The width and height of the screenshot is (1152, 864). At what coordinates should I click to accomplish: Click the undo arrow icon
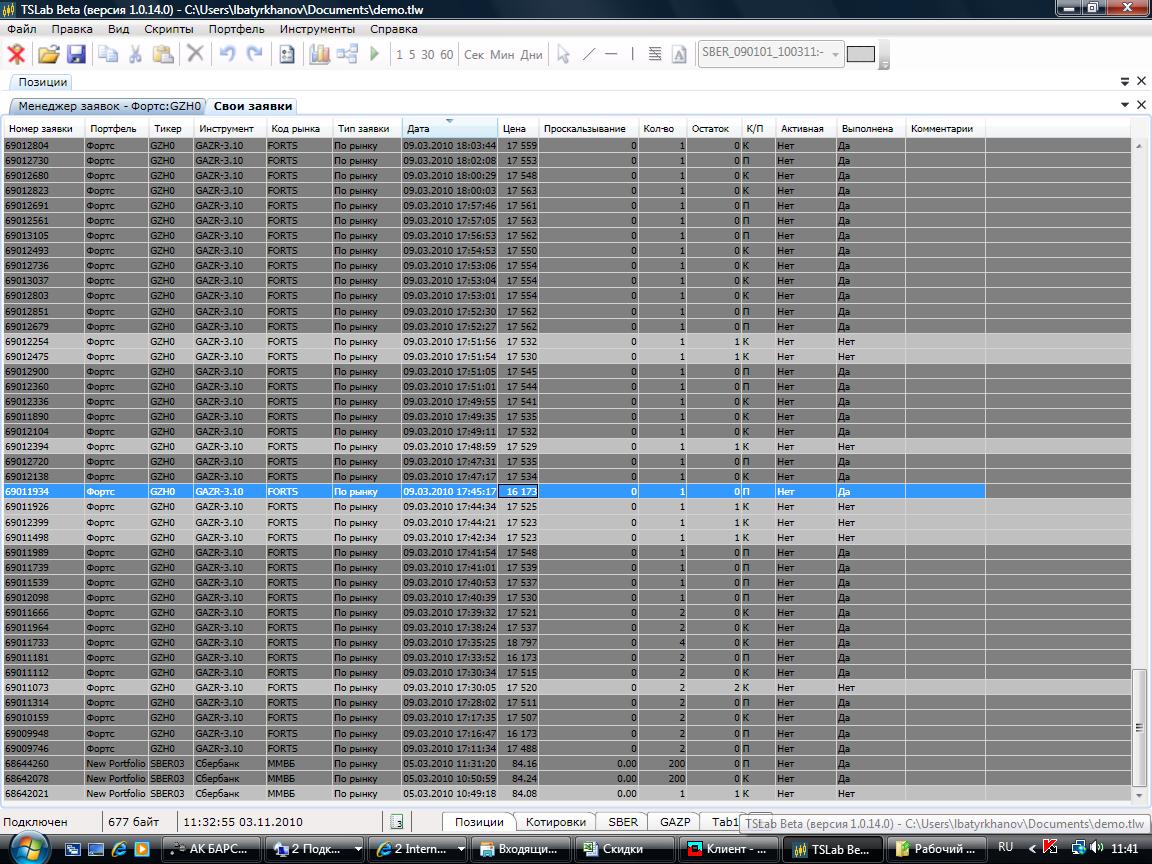[227, 54]
